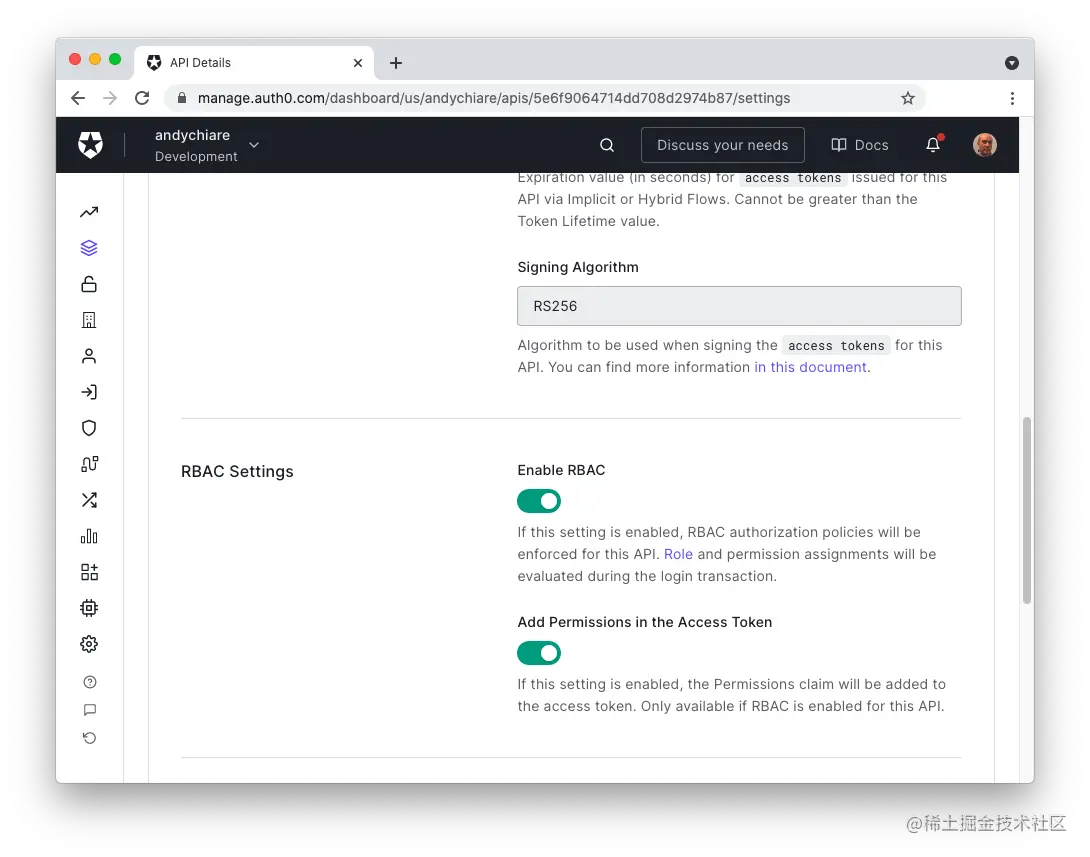Open Extensions via the chip icon
The image size is (1090, 857).
tap(89, 607)
